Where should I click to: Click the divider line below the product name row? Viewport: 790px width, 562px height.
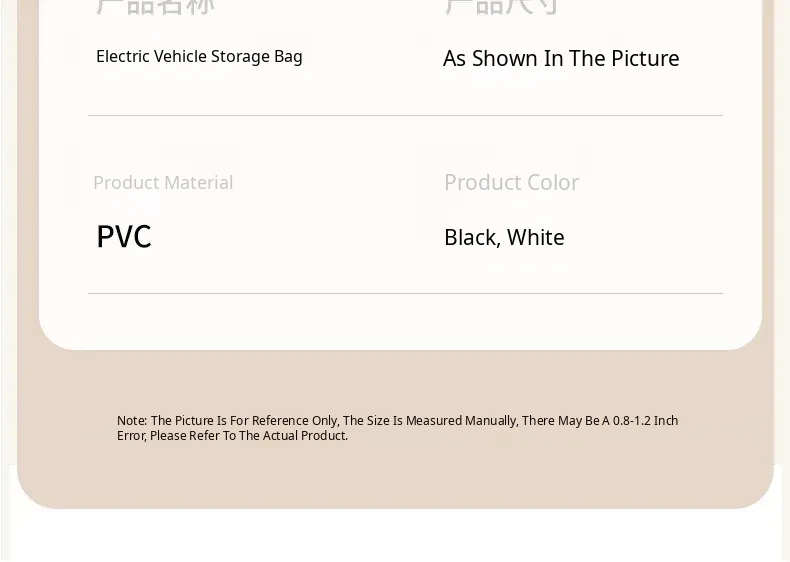[406, 115]
